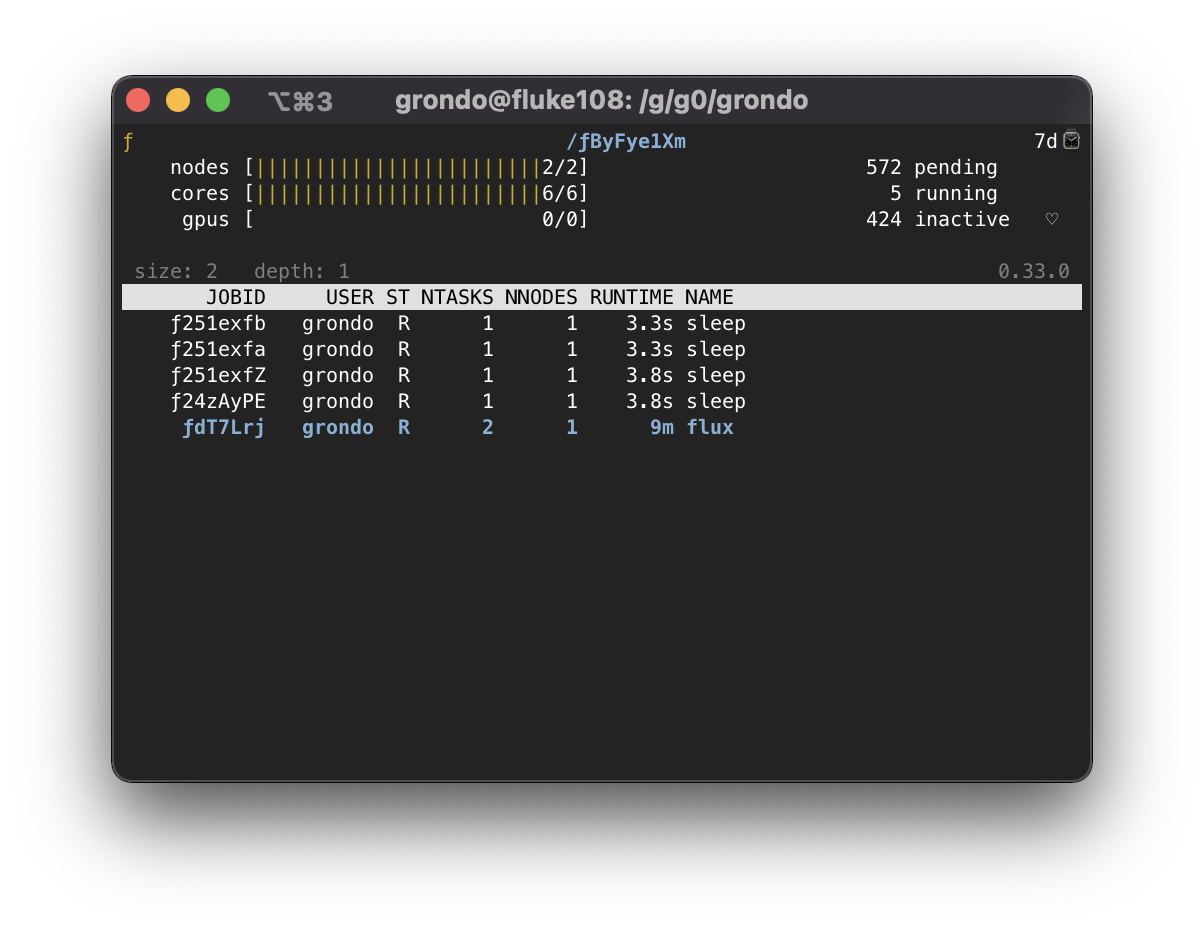This screenshot has height=930, width=1204.
Task: Click the green zoom window button
Action: coord(218,100)
